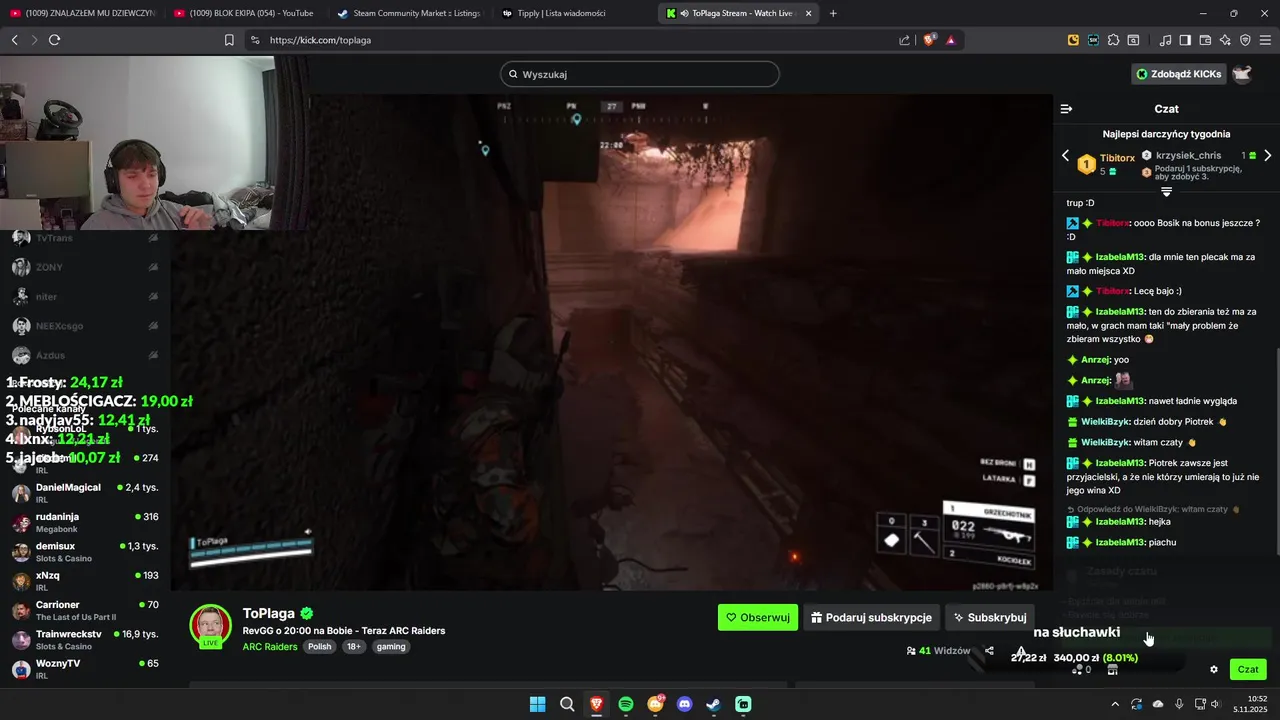Show previous top gifter with left arrow
Image resolution: width=1280 pixels, height=720 pixels.
click(x=1065, y=156)
